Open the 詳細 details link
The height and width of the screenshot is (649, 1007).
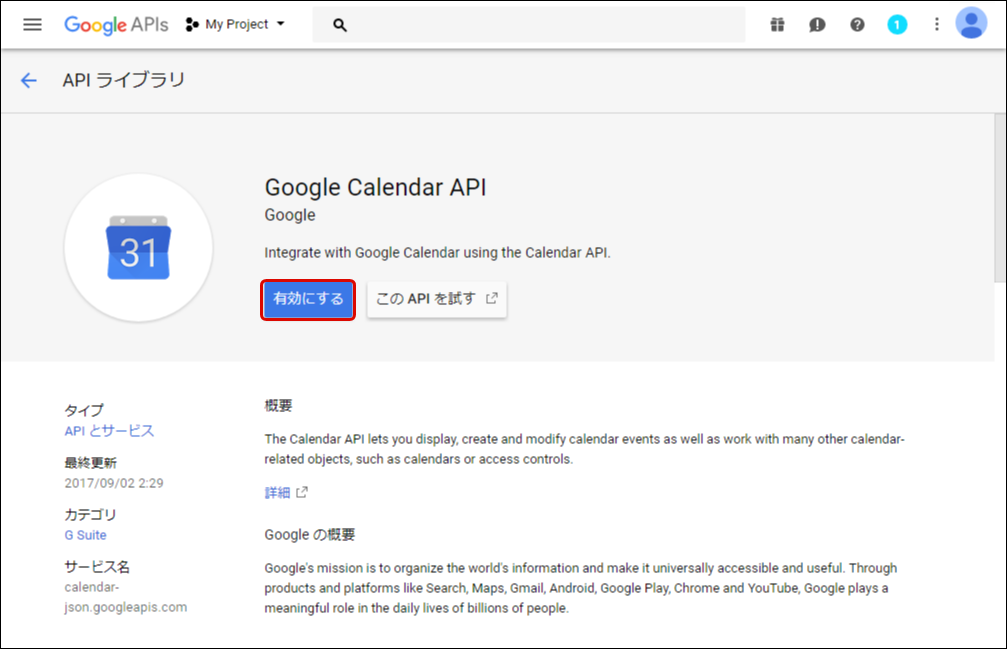286,492
